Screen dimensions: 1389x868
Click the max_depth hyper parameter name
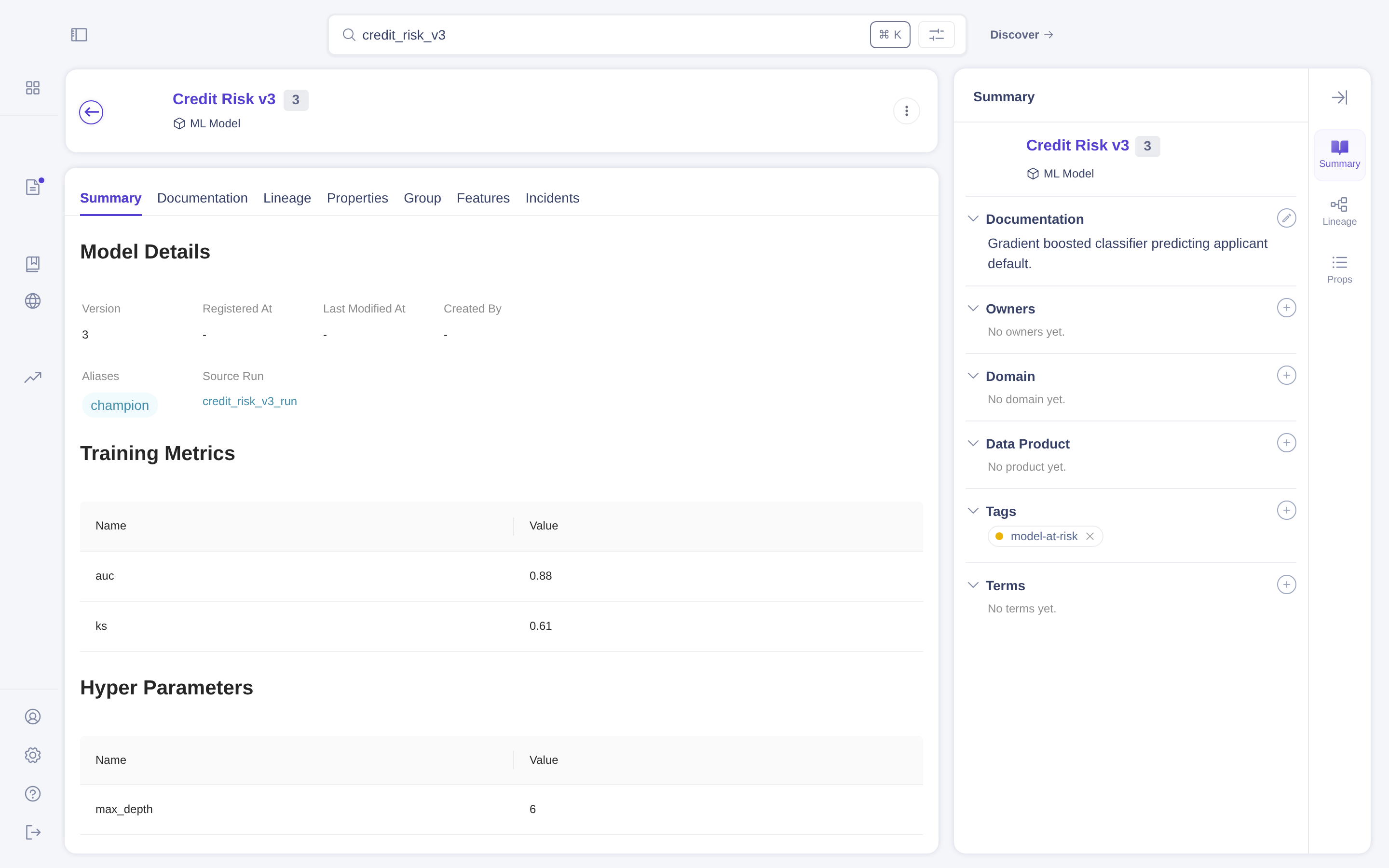click(x=124, y=809)
